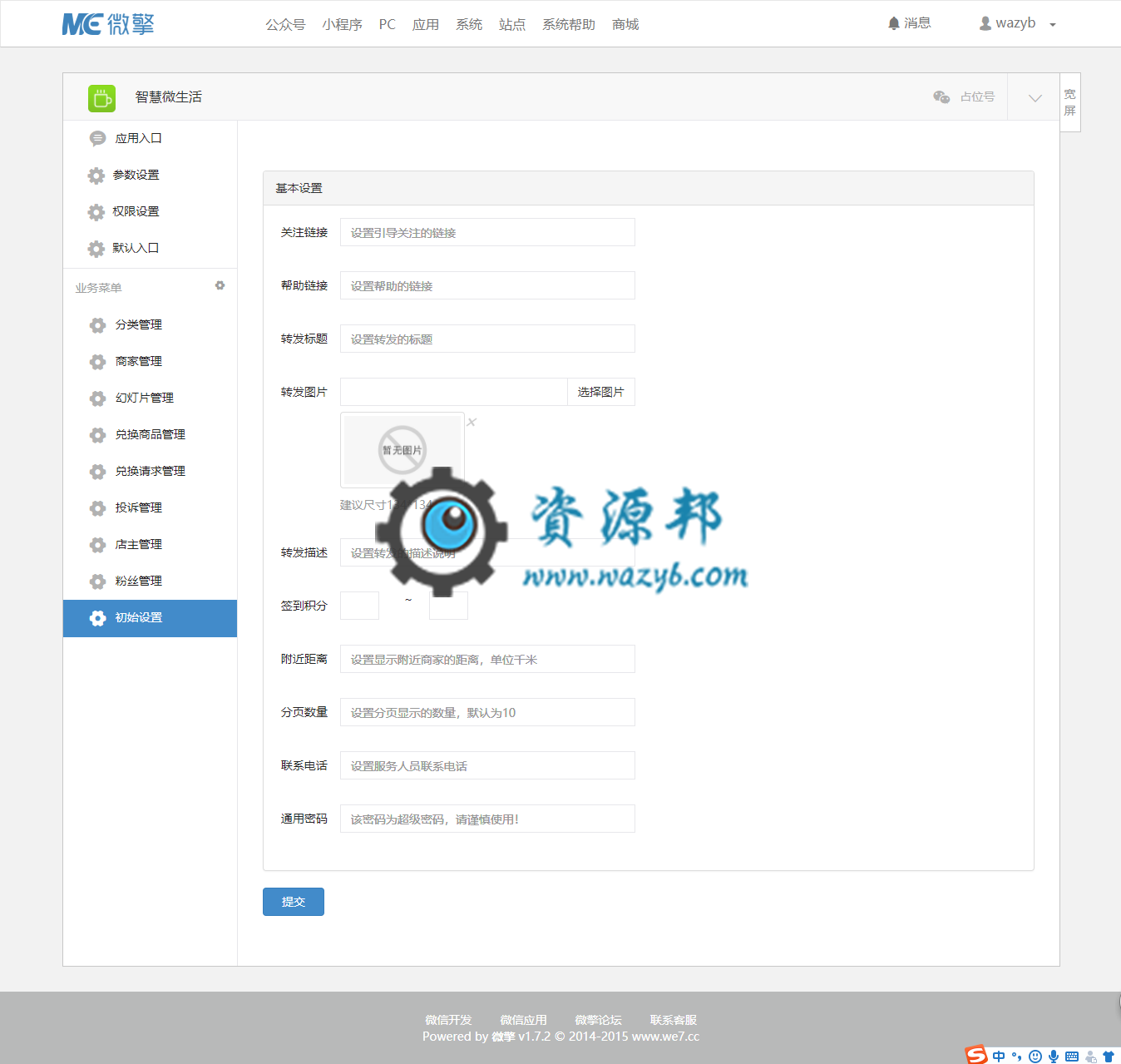Click the WeChat icon beside 占位号
Screen dimensions: 1121x1064
(941, 97)
